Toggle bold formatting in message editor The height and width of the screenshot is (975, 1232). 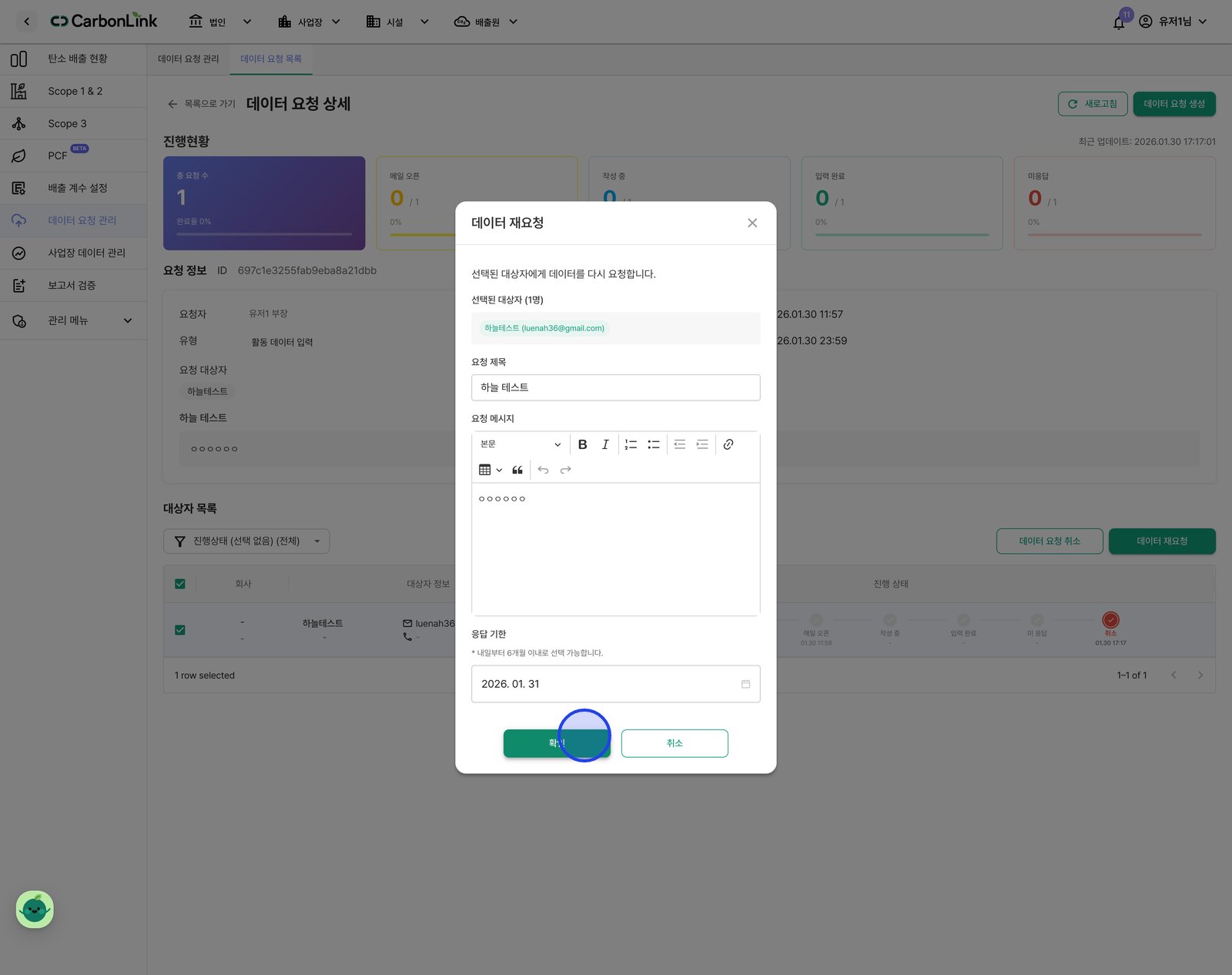tap(582, 444)
